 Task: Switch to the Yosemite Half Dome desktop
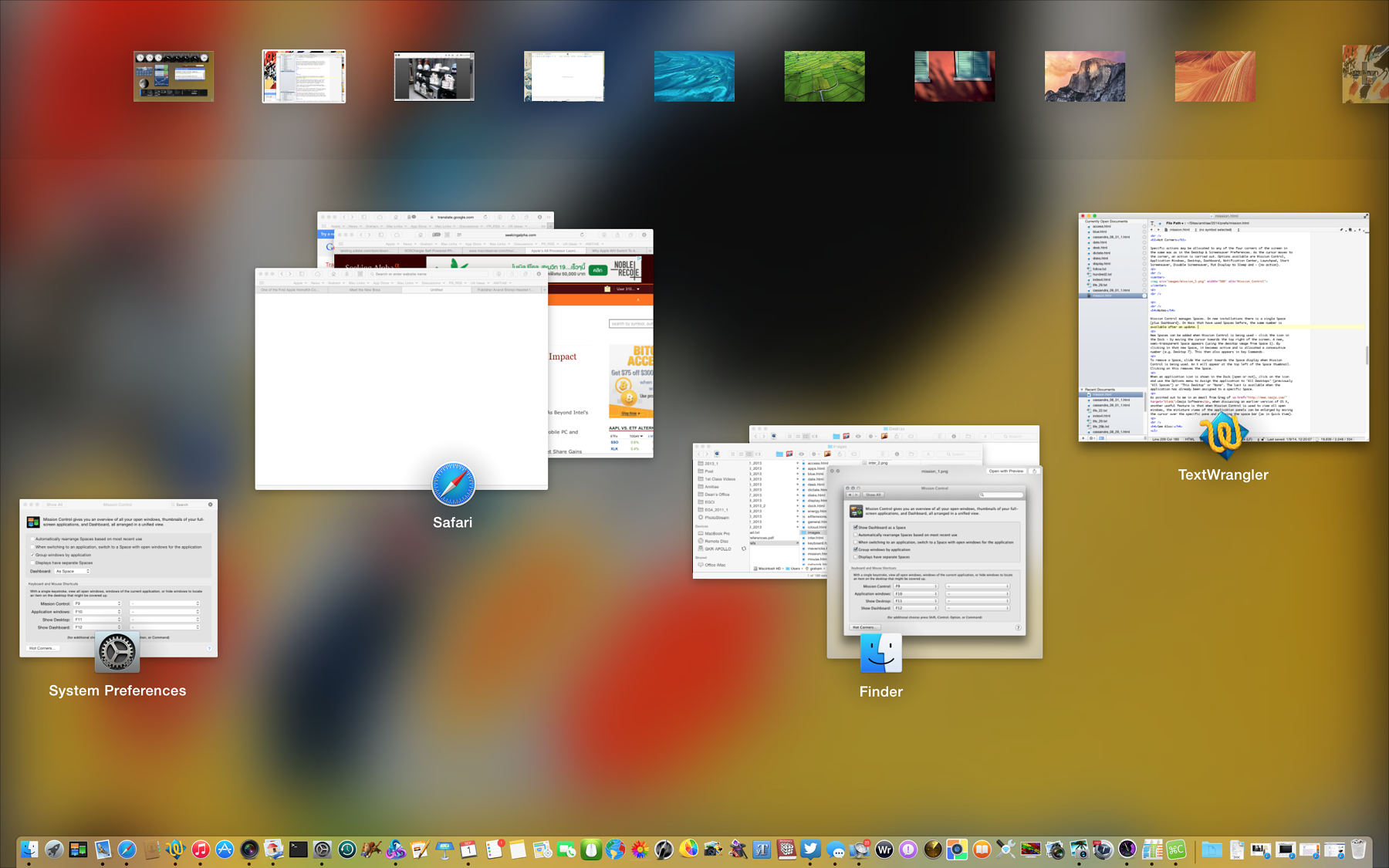click(1085, 76)
